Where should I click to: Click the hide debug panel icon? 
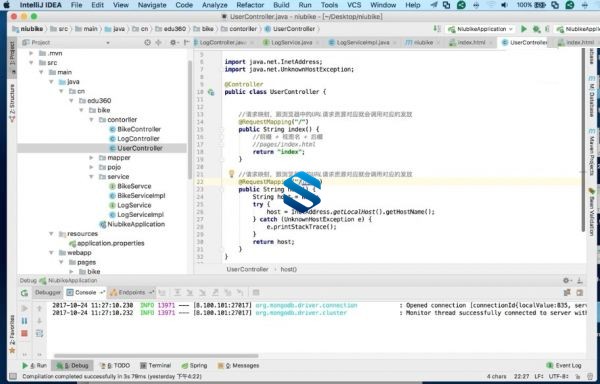click(580, 280)
